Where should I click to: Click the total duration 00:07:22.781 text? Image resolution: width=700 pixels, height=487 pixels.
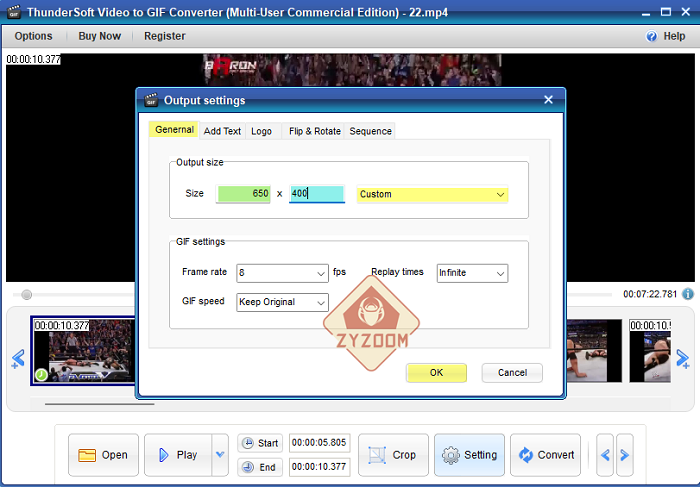(650, 294)
